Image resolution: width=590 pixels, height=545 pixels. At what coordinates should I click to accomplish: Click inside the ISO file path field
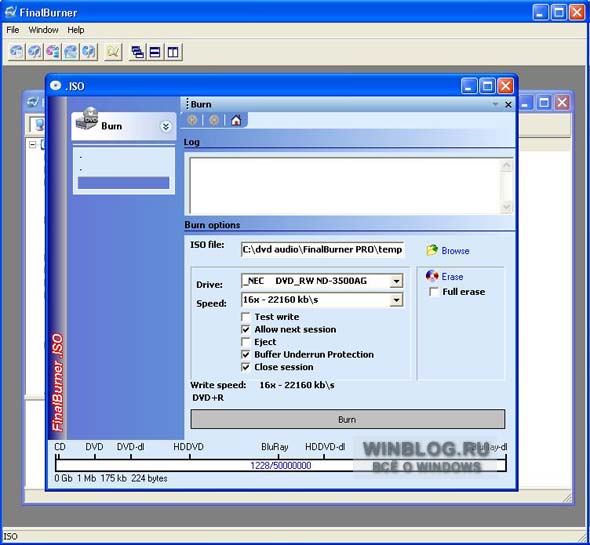pyautogui.click(x=322, y=250)
